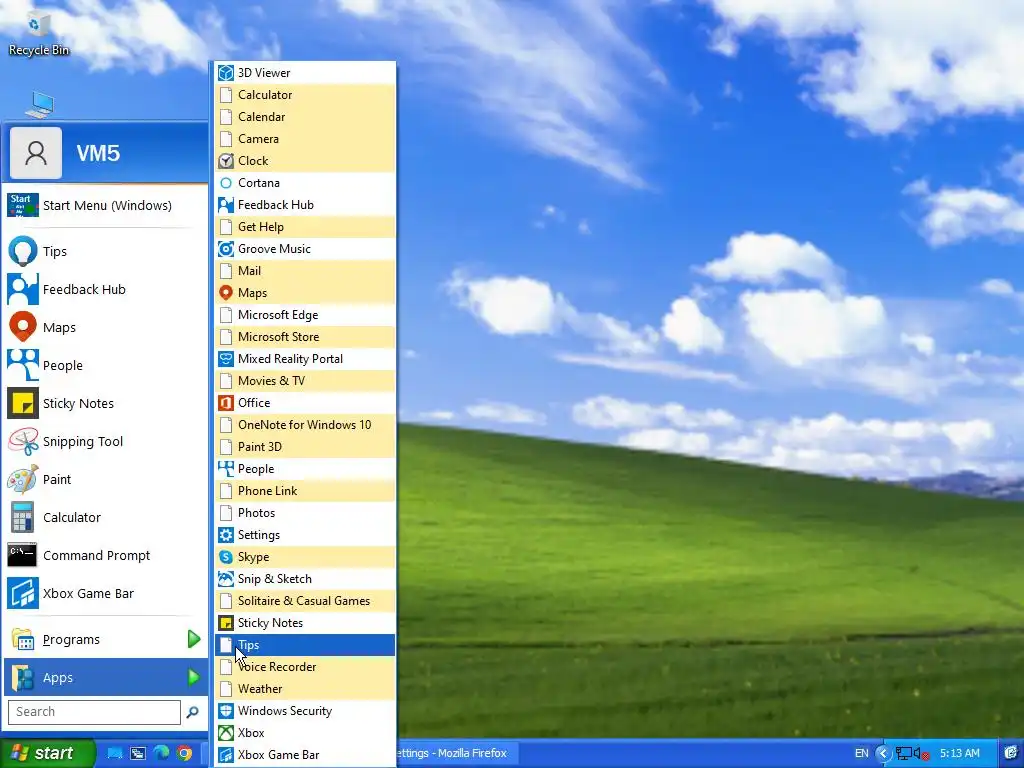The width and height of the screenshot is (1024, 768).
Task: Open Settings from the Apps list
Action: [305, 535]
